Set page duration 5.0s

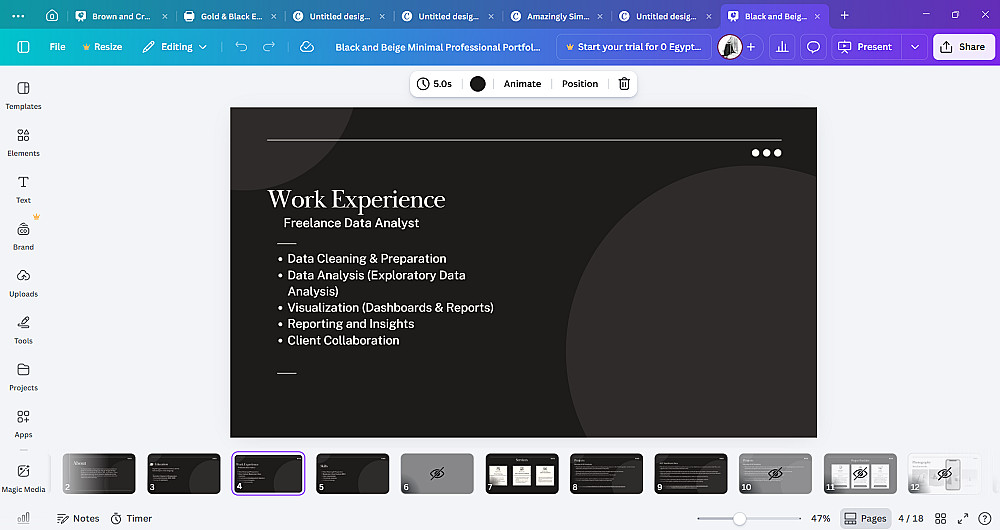434,84
